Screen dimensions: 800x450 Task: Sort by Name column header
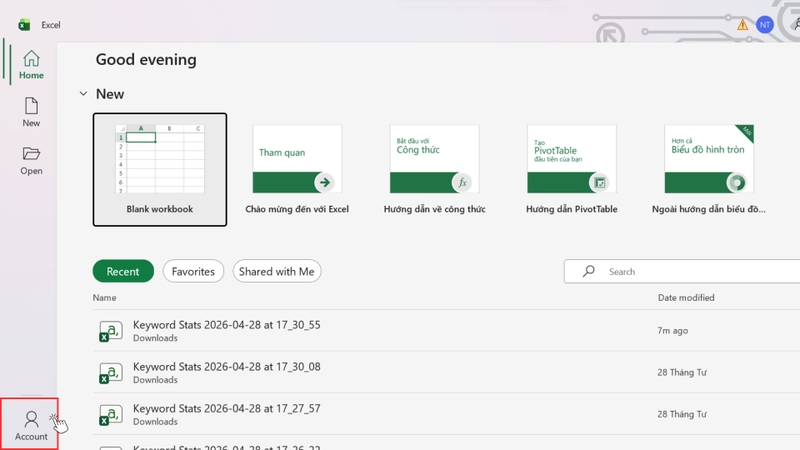point(104,297)
